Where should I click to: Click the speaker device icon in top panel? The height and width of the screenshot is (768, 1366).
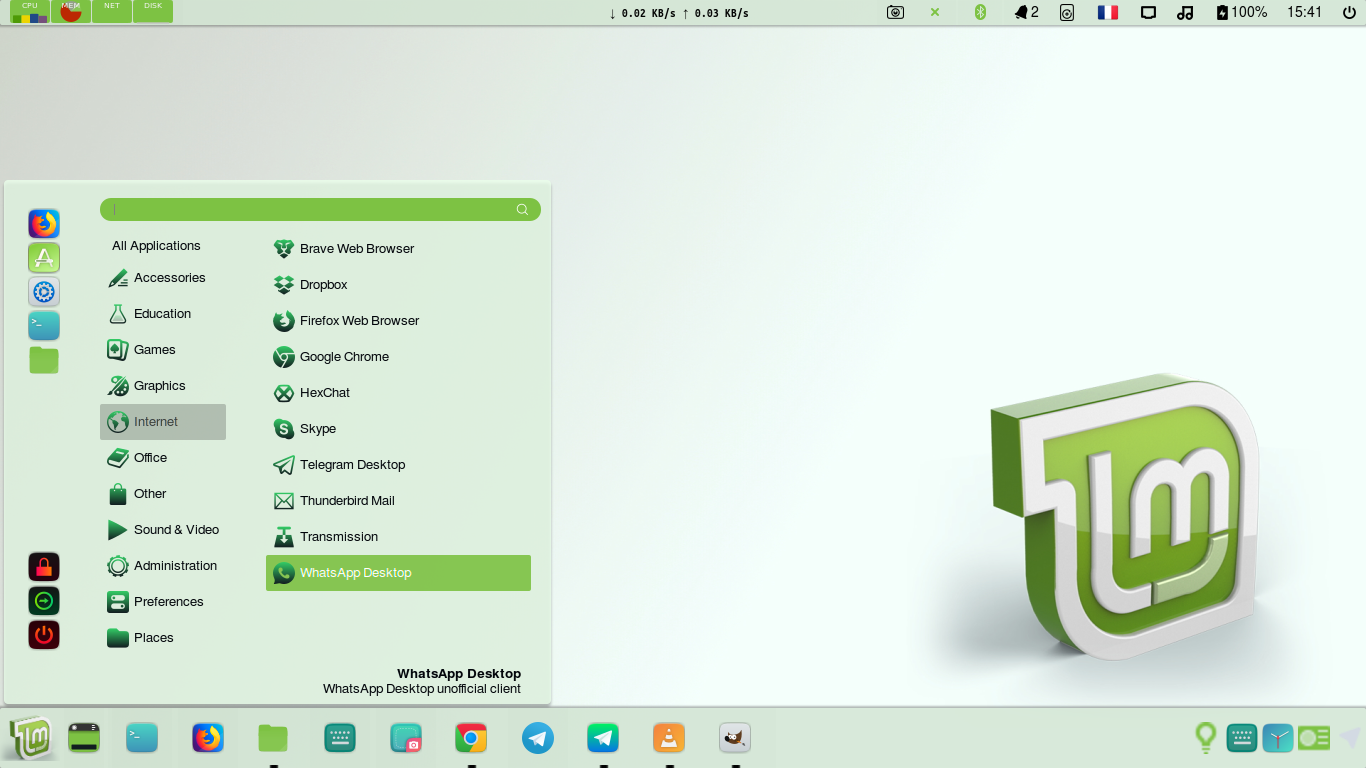[1067, 12]
